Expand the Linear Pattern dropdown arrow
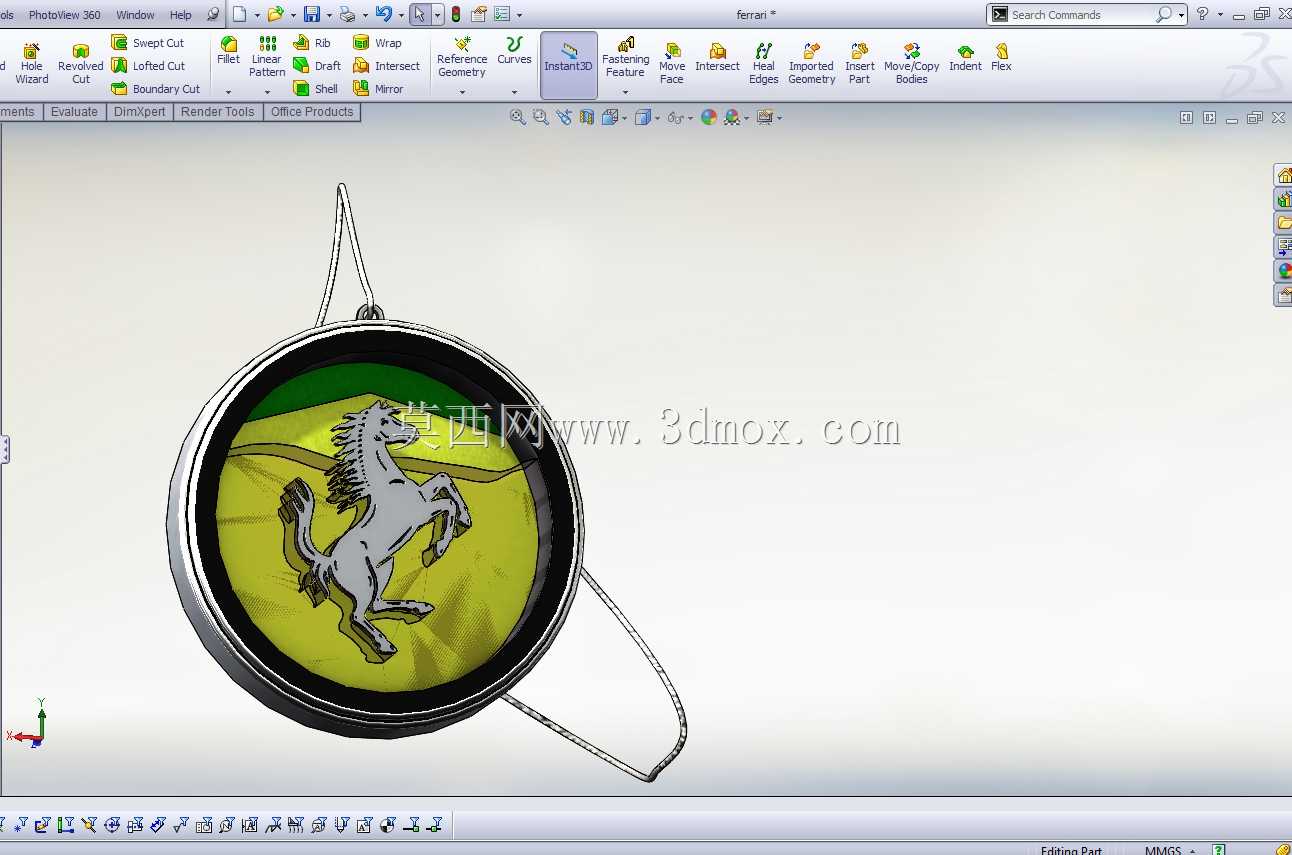Viewport: 1292px width, 855px height. (267, 92)
